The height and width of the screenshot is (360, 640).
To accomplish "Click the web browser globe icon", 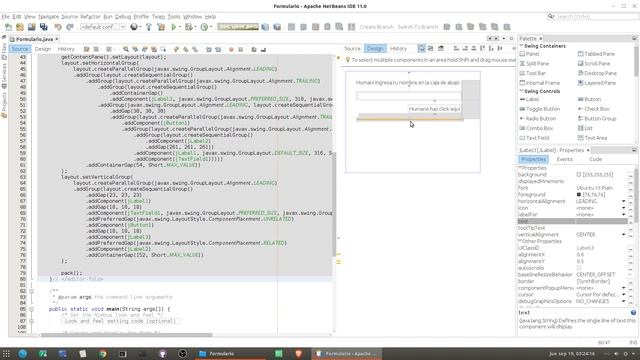I will coord(133,27).
